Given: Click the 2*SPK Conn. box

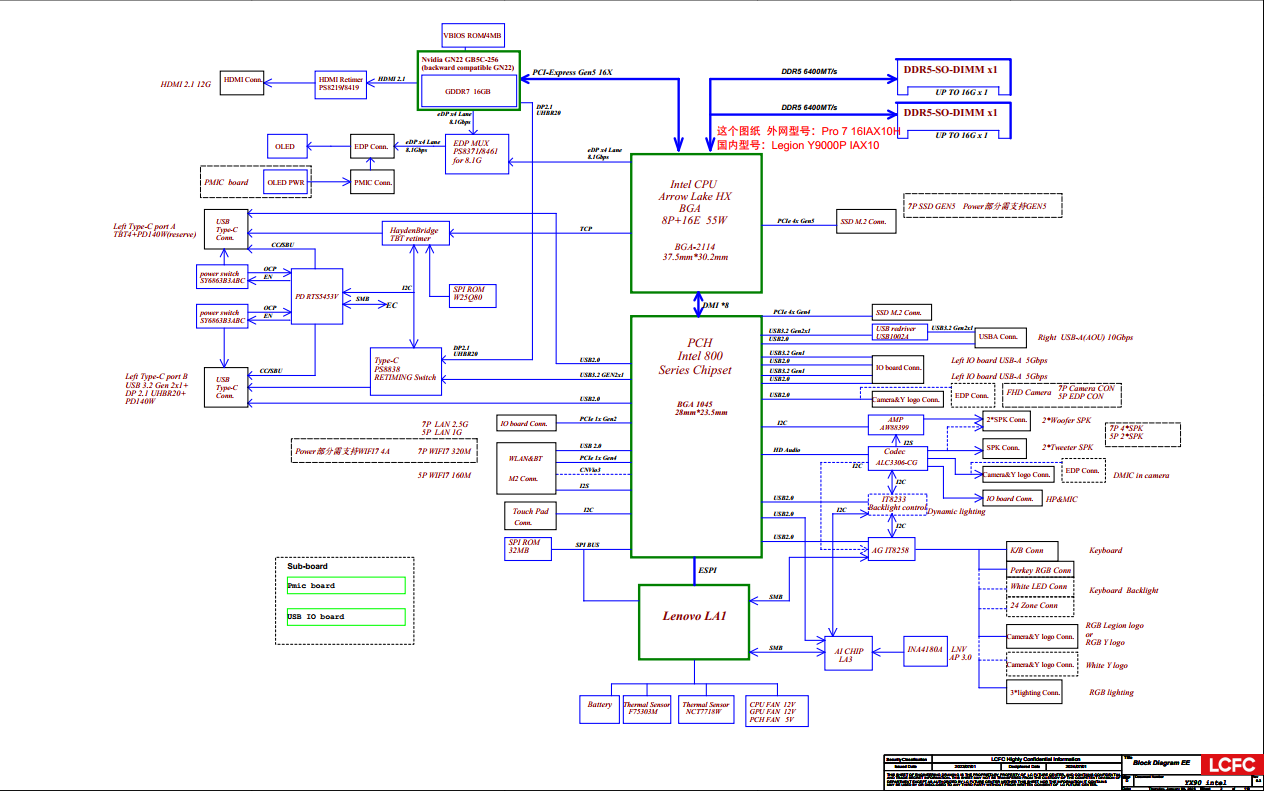Looking at the screenshot, I should tap(1007, 420).
